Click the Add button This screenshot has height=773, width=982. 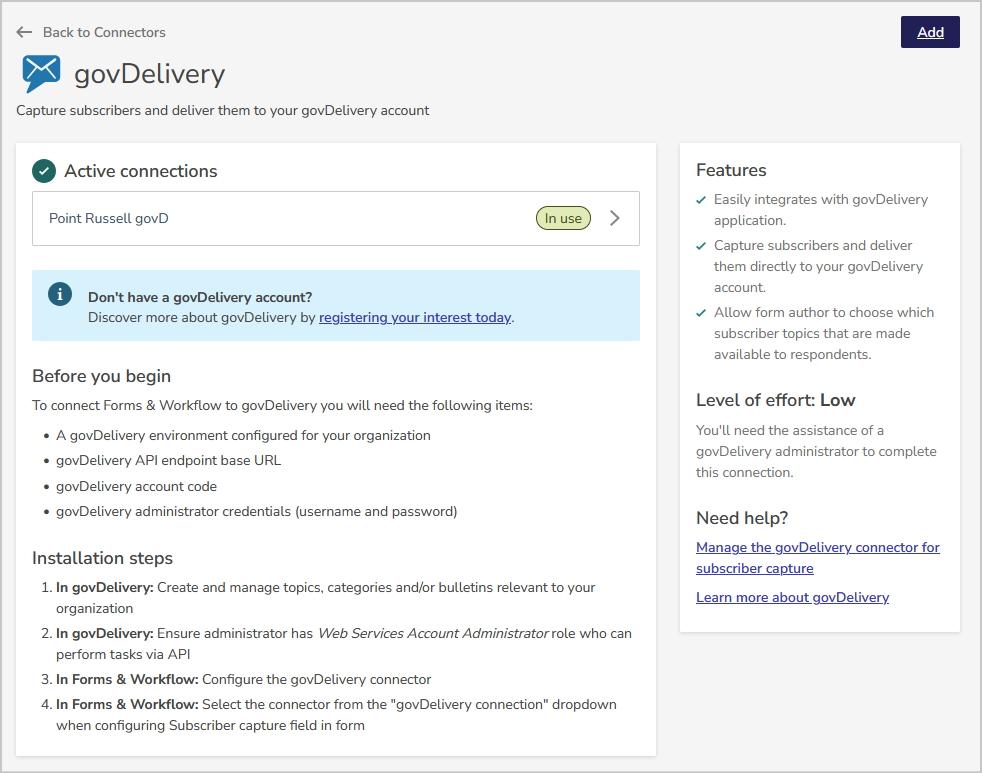coord(929,31)
